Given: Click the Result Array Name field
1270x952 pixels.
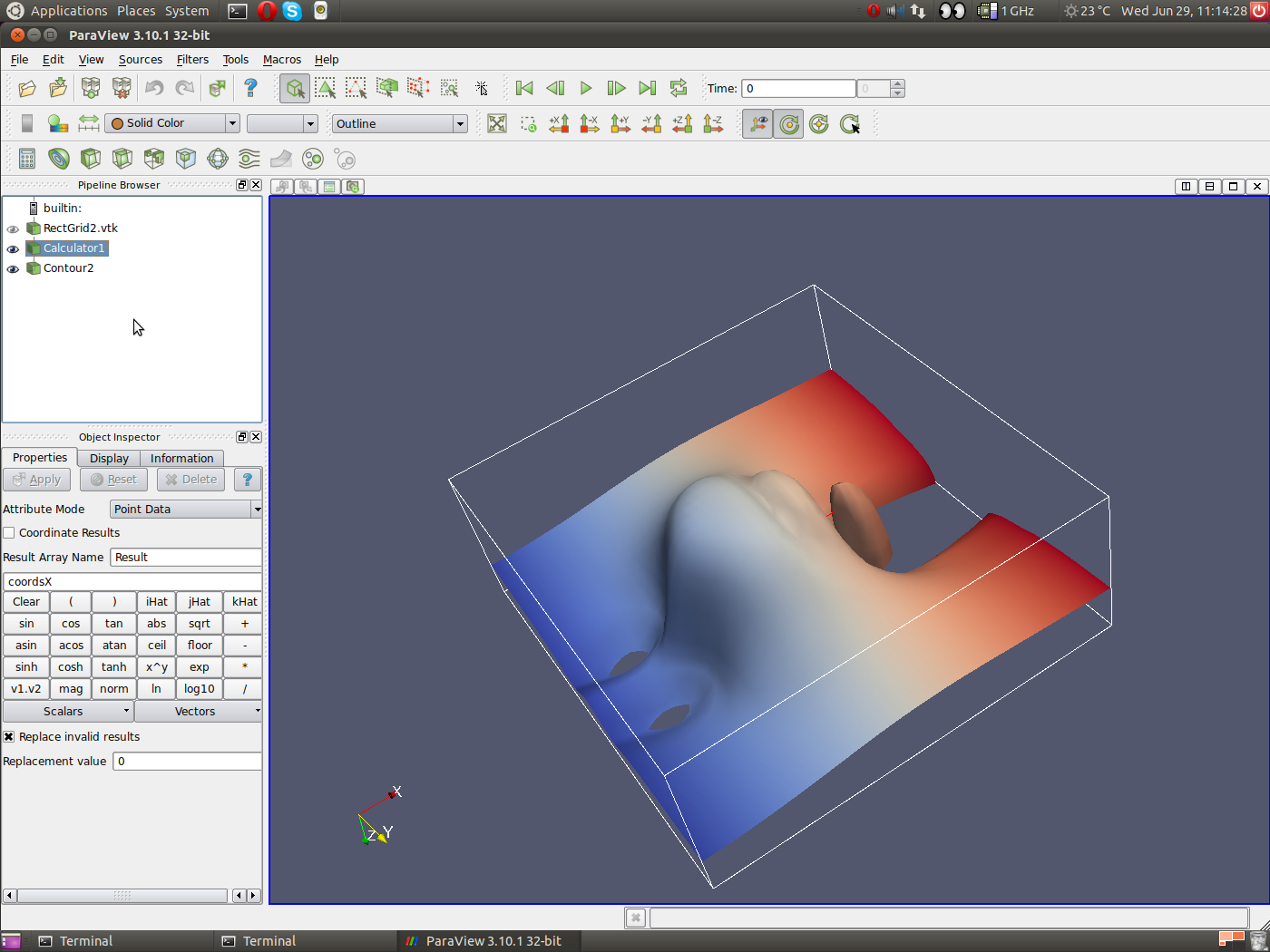Looking at the screenshot, I should coord(186,558).
